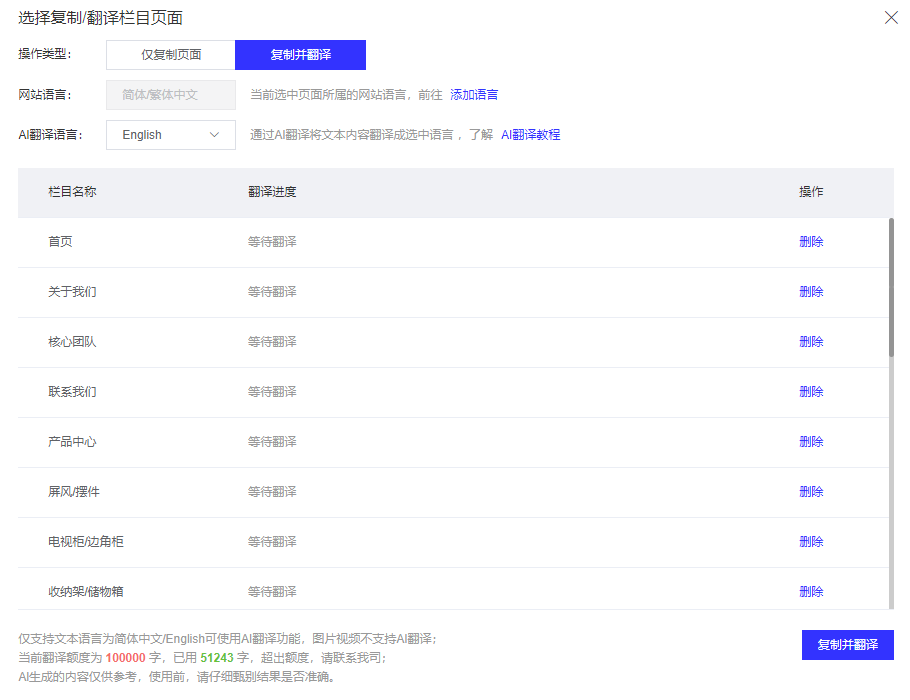Delete the 关于我们 column
Viewport: 910px width, 700px height.
click(x=811, y=291)
